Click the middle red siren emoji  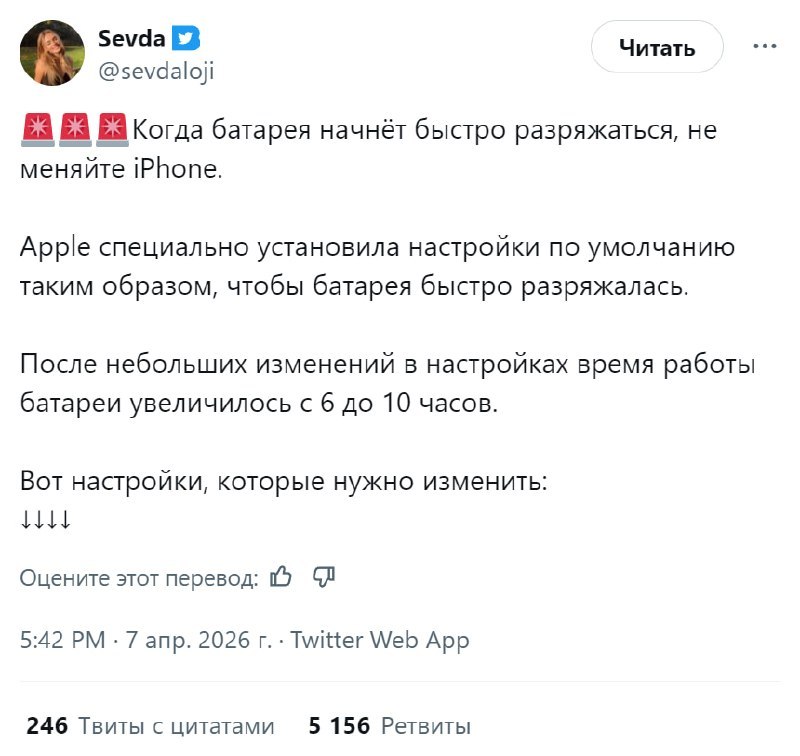pyautogui.click(x=76, y=130)
